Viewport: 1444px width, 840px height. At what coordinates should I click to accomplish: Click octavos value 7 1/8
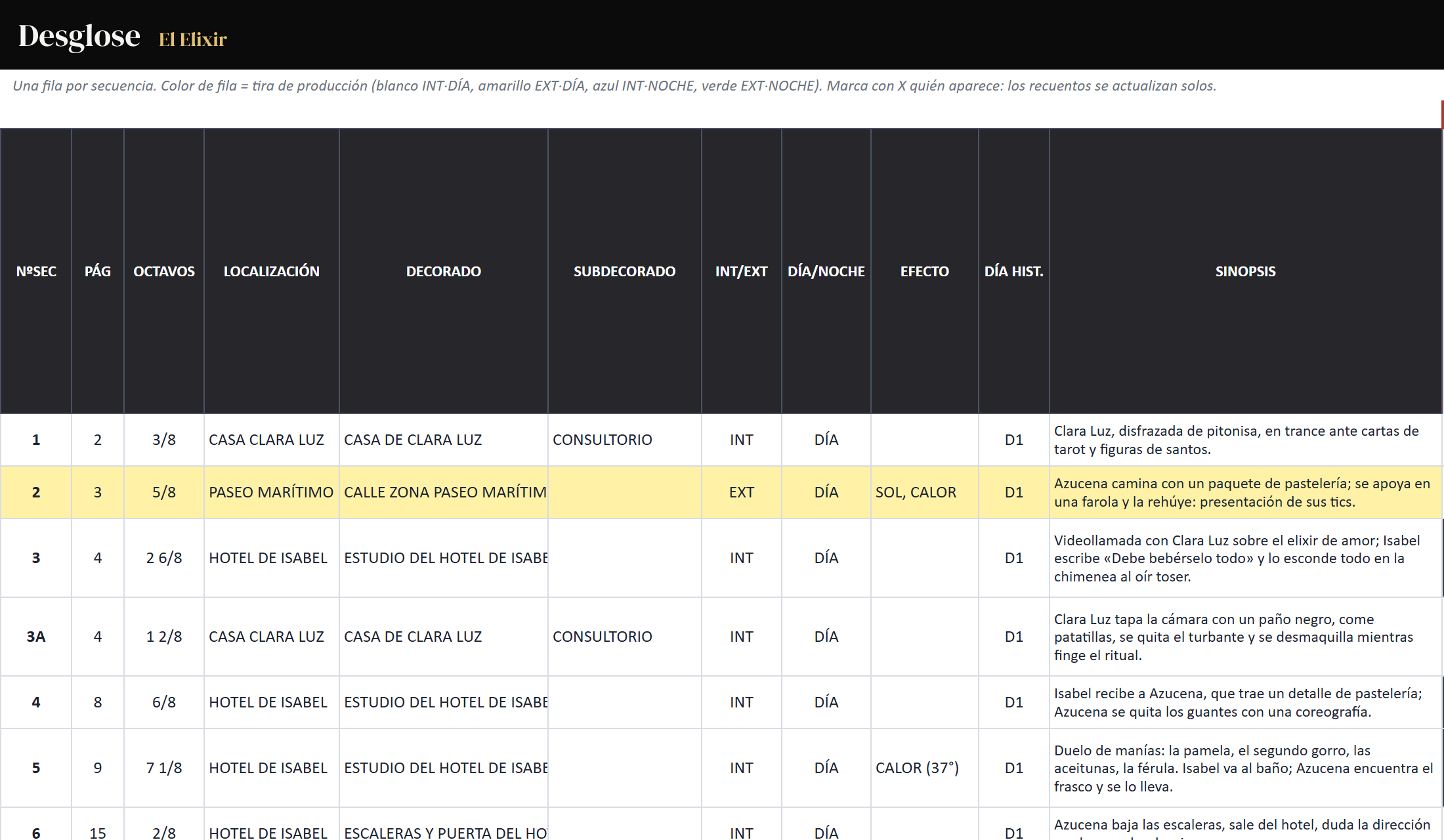pyautogui.click(x=164, y=768)
